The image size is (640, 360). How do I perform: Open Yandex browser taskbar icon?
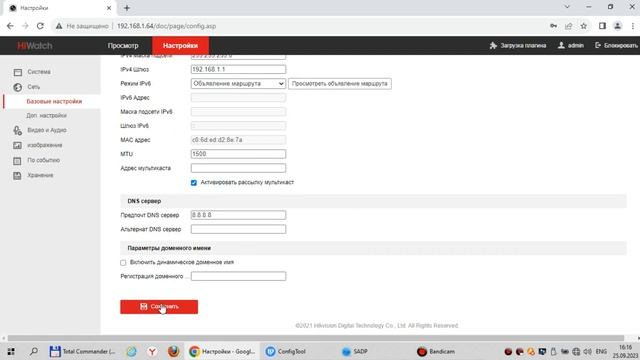[x=152, y=351]
